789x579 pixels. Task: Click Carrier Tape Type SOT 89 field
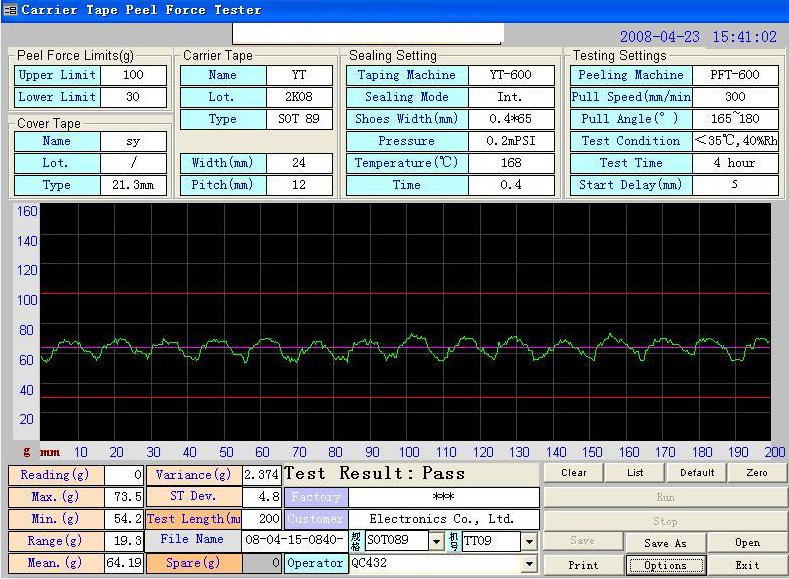[299, 119]
